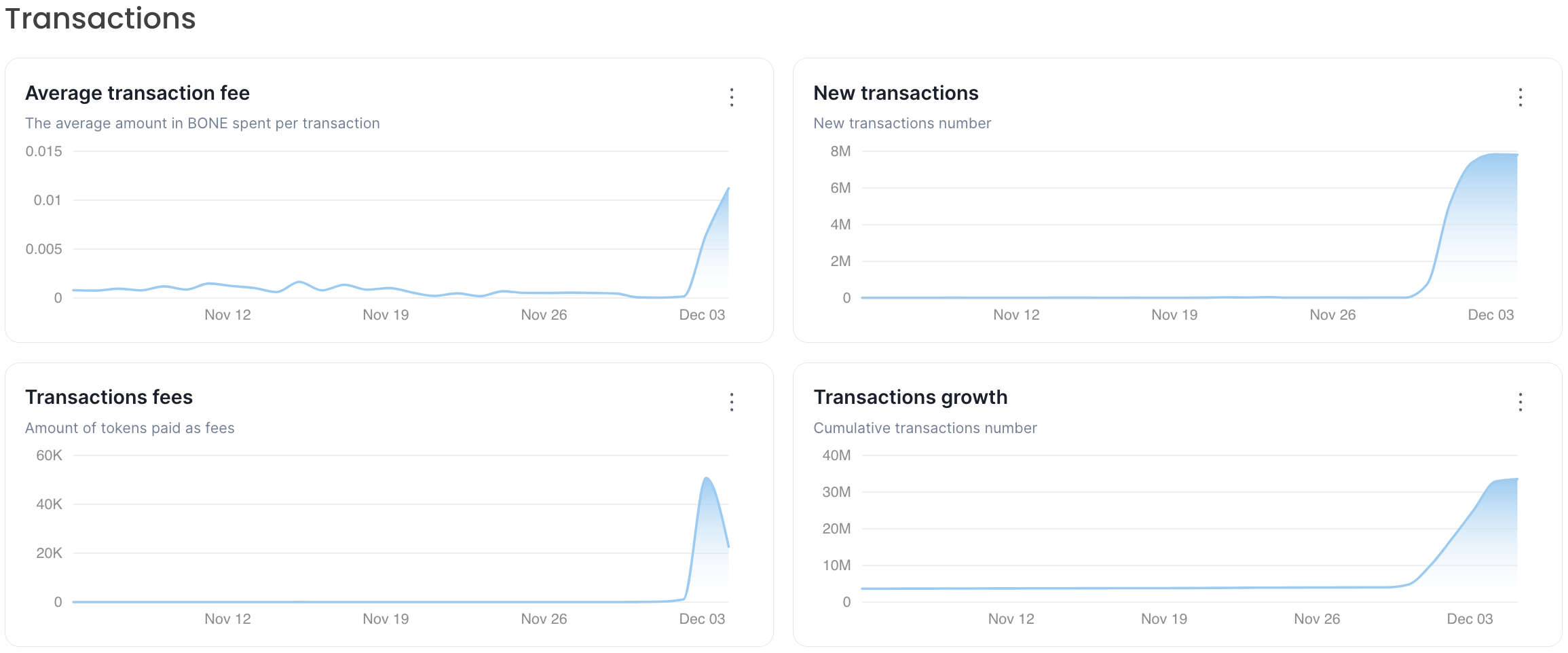Open the Average transaction fee options menu
Viewport: 1568px width, 653px height.
tap(731, 97)
